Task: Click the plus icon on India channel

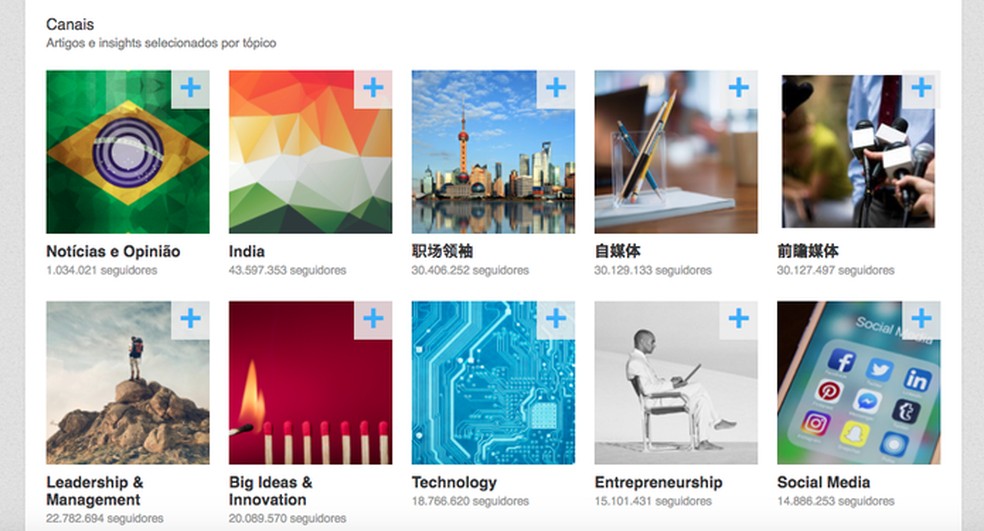Action: [x=373, y=88]
